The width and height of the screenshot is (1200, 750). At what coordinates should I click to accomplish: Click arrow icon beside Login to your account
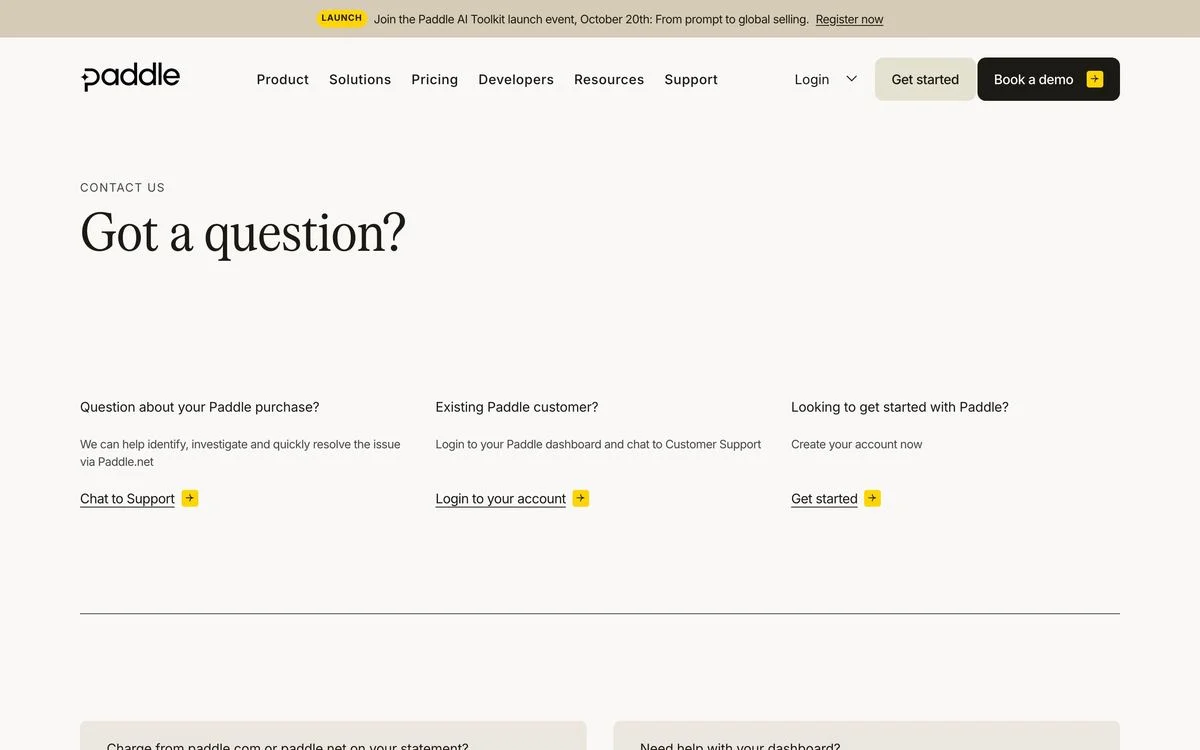coord(581,498)
